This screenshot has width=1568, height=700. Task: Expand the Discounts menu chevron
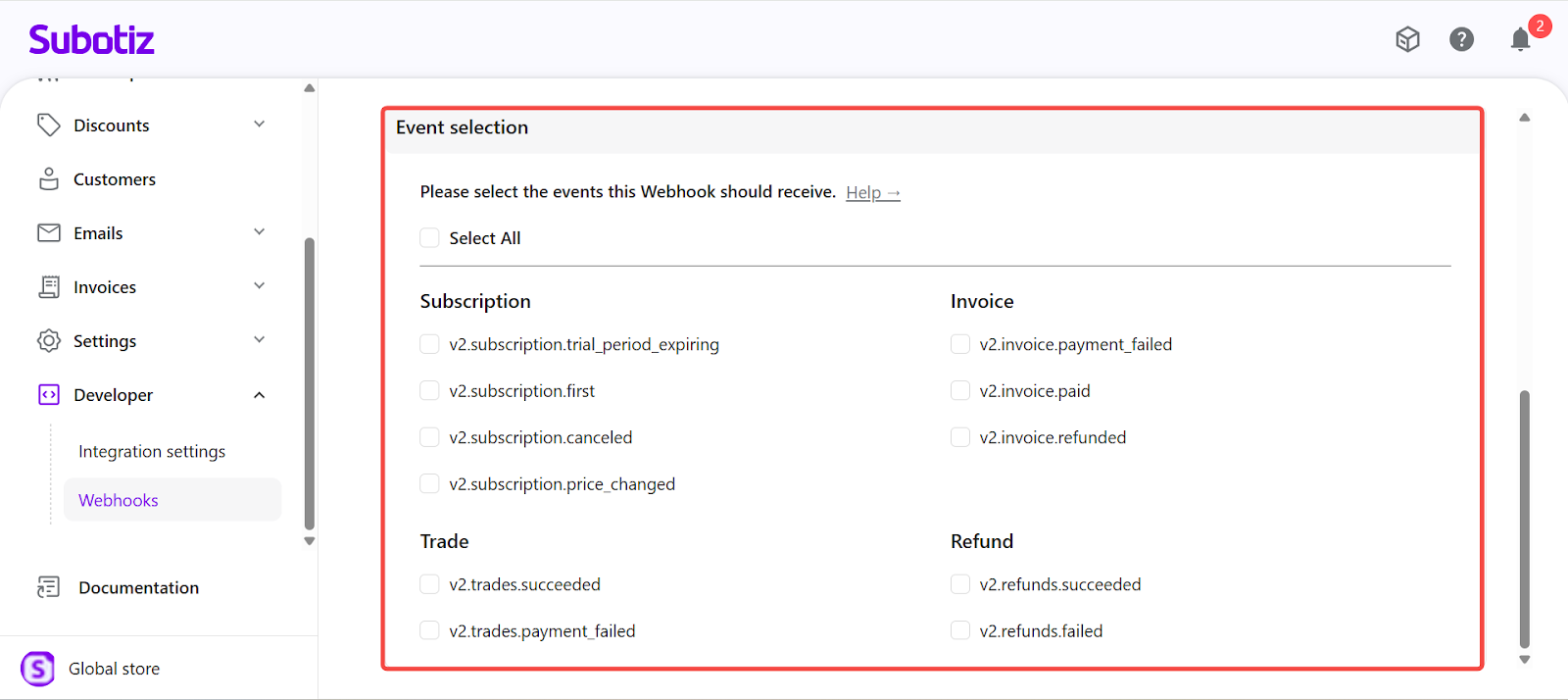[260, 125]
